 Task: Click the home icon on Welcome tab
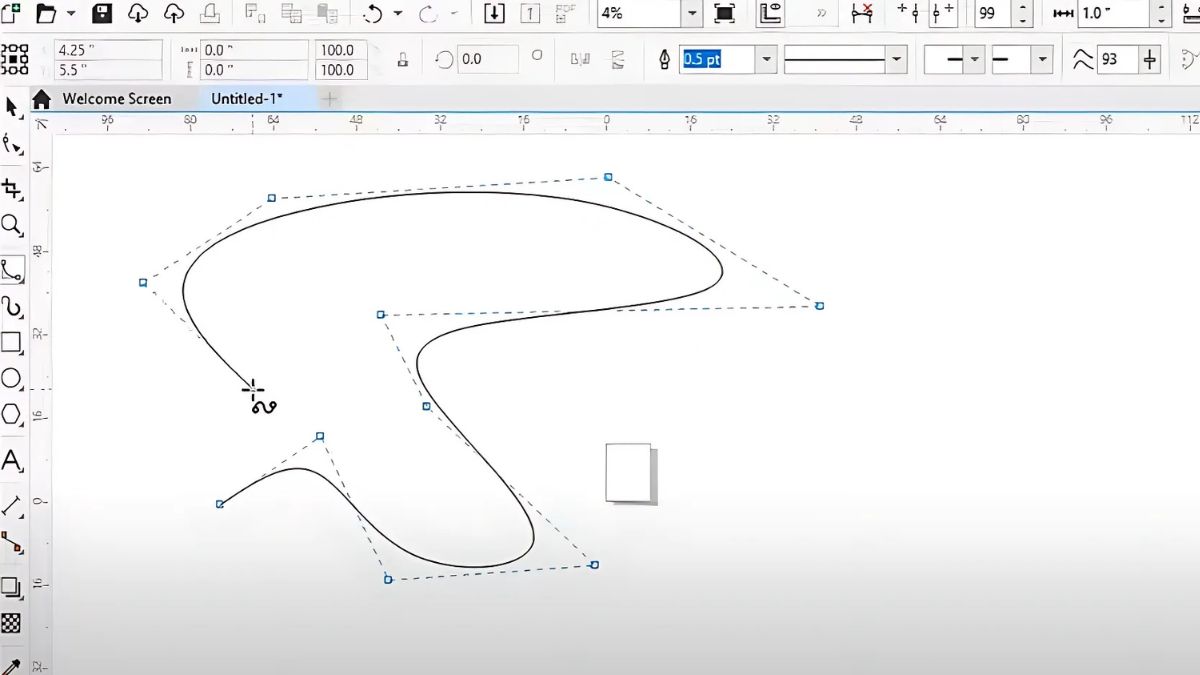point(42,98)
